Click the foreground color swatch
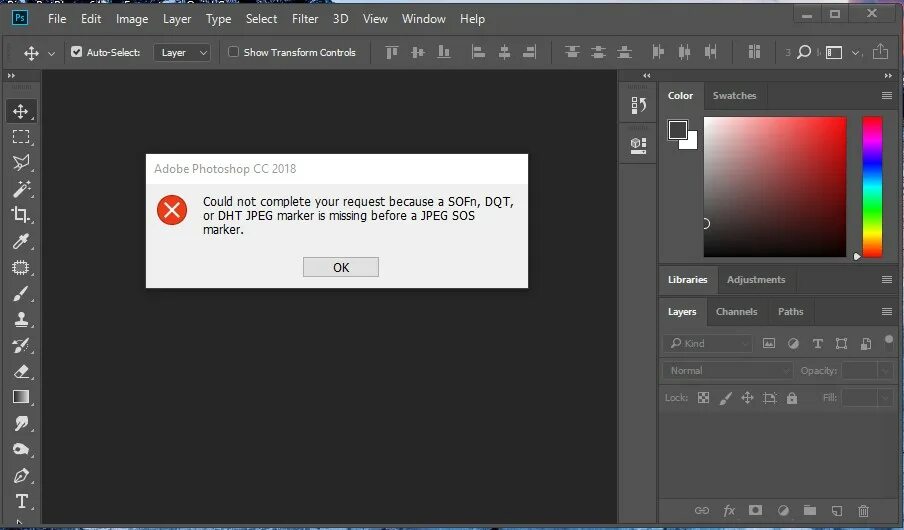Image resolution: width=904 pixels, height=530 pixels. pos(677,130)
